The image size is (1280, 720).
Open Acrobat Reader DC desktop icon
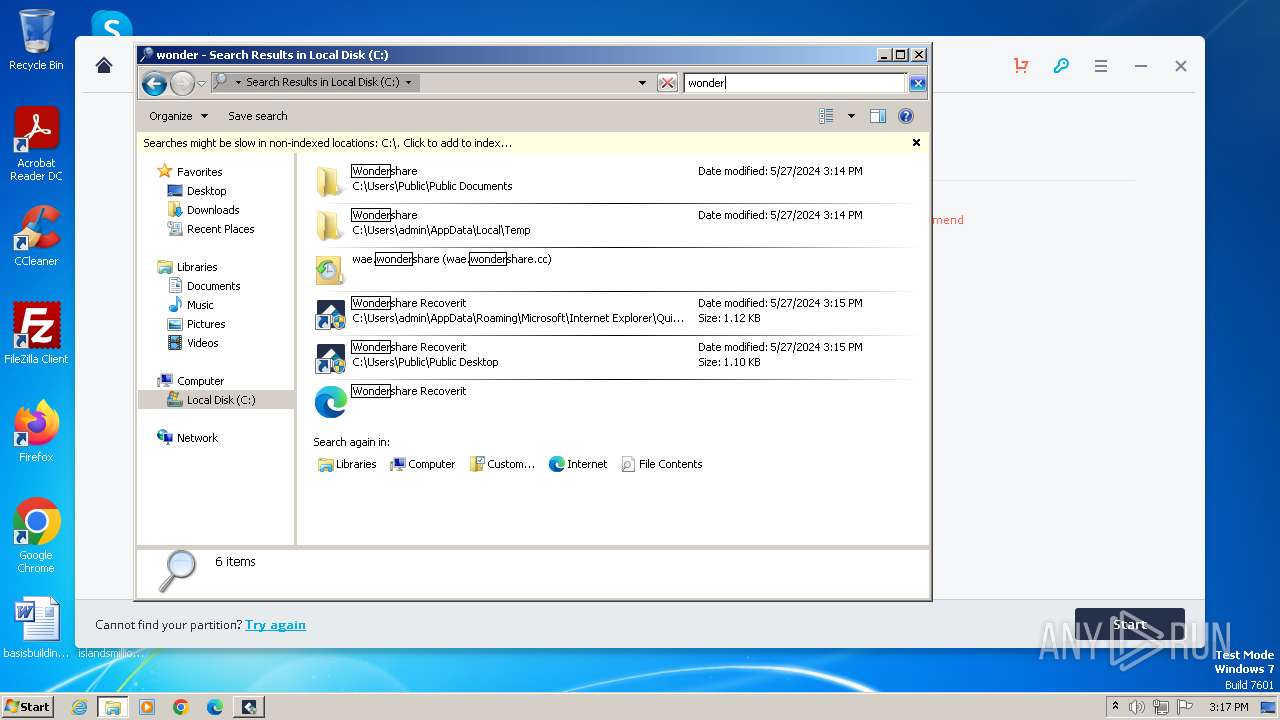[x=36, y=144]
